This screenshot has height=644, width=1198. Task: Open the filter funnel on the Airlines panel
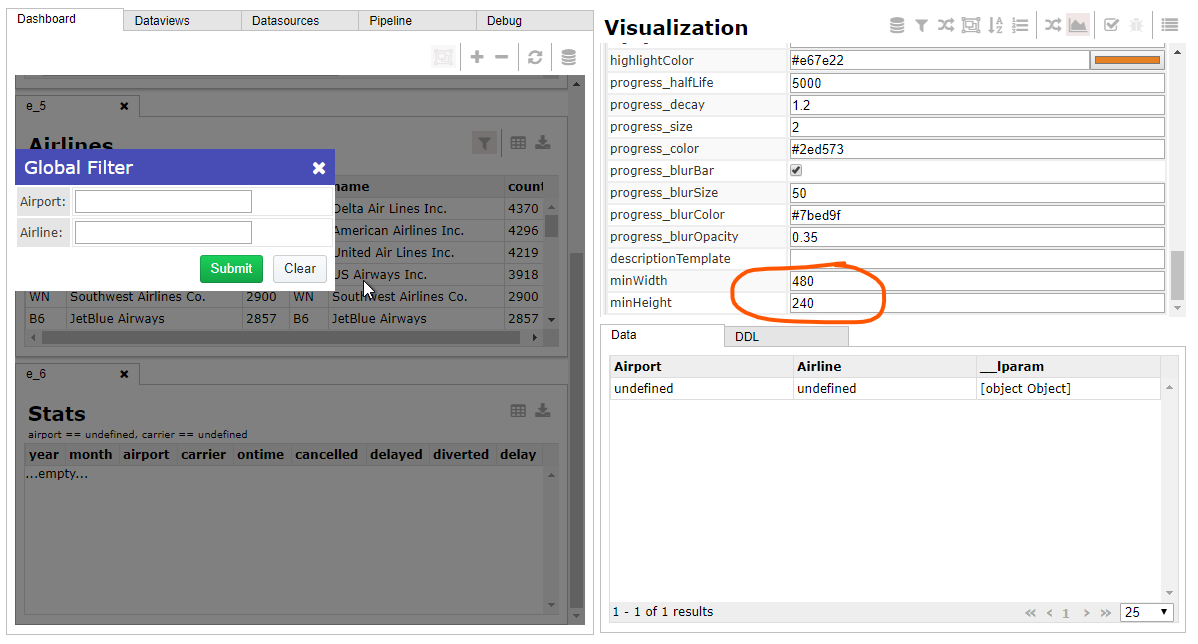(484, 142)
